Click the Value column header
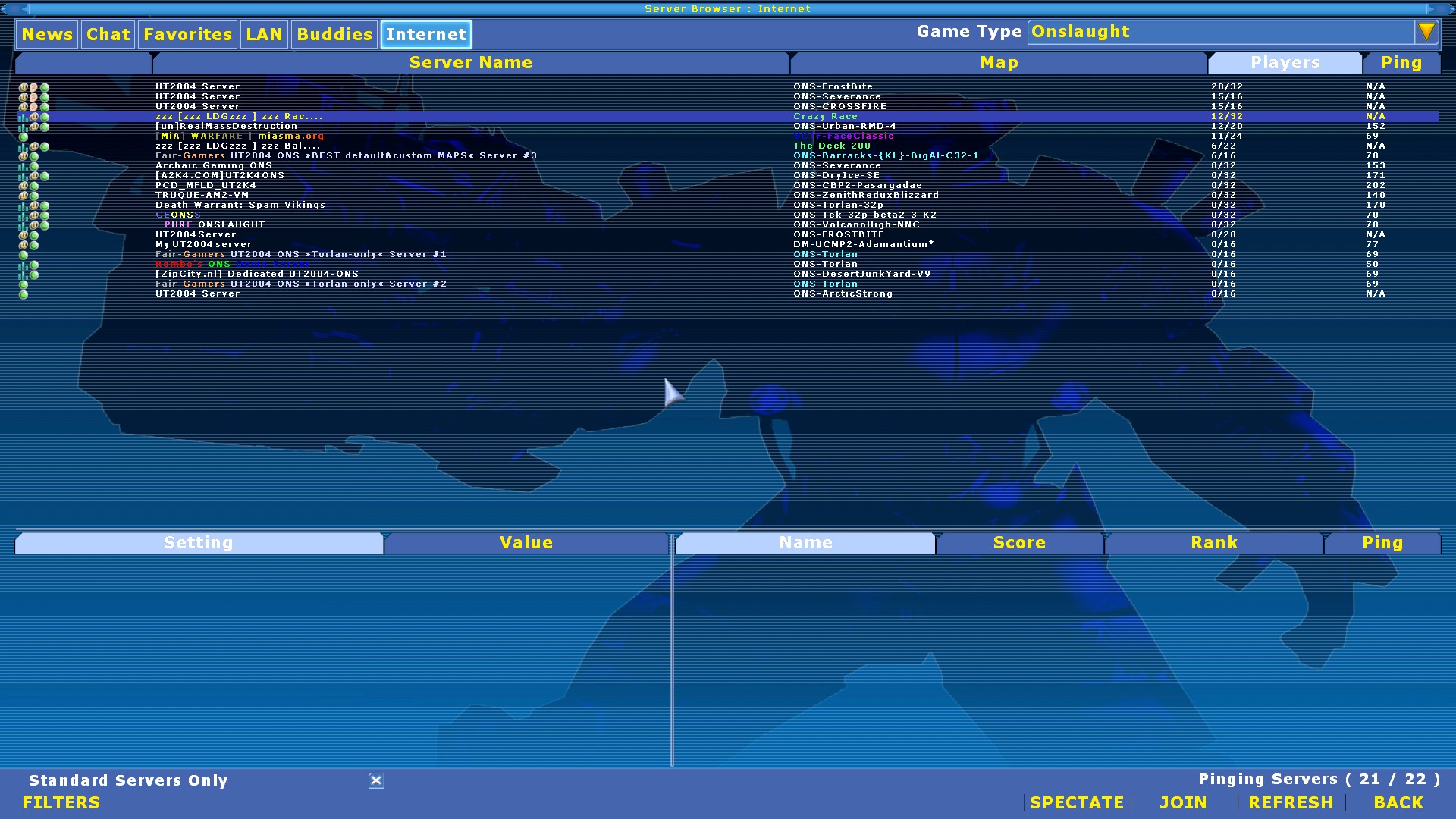 [x=526, y=543]
